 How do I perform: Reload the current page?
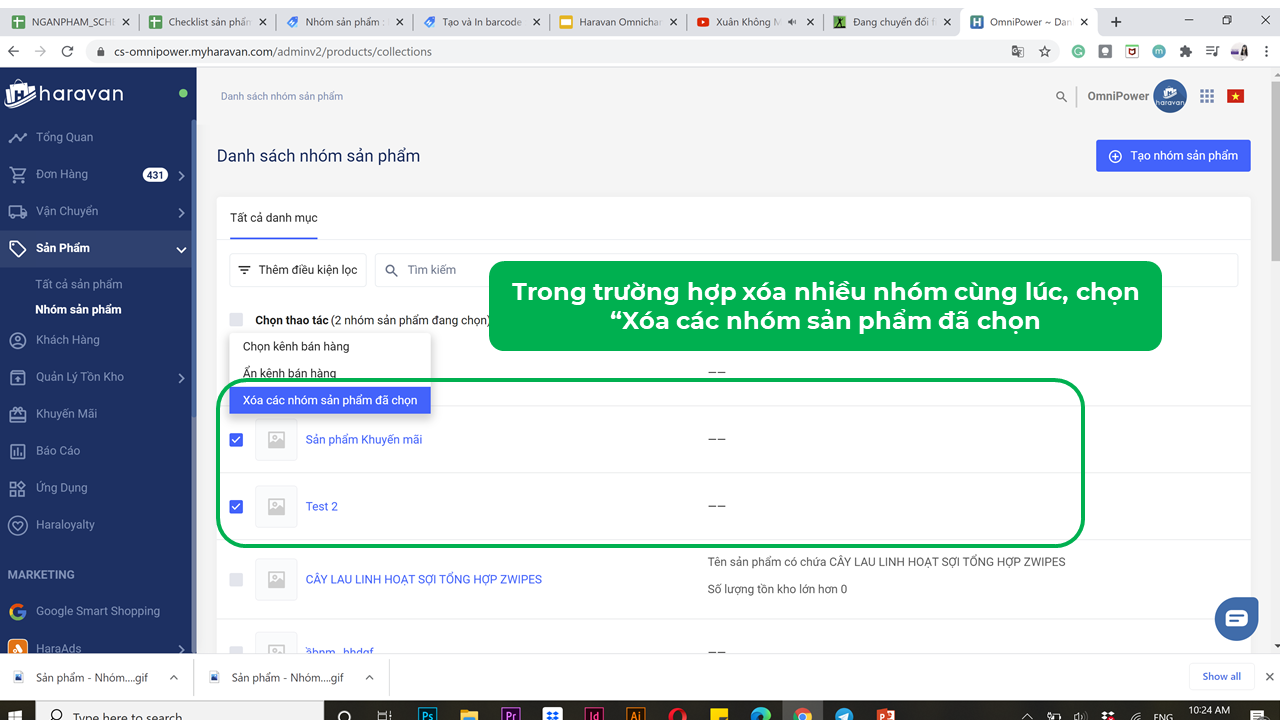click(x=67, y=51)
